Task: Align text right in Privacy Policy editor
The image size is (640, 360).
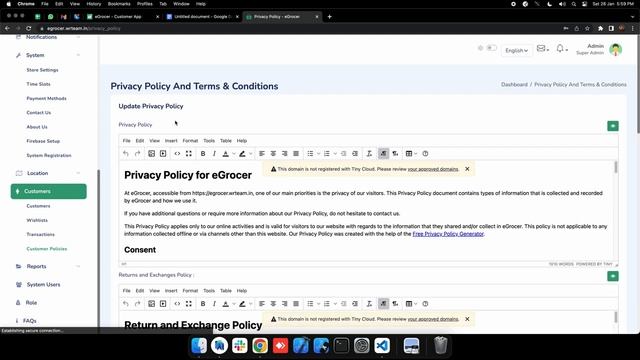Action: [x=284, y=153]
